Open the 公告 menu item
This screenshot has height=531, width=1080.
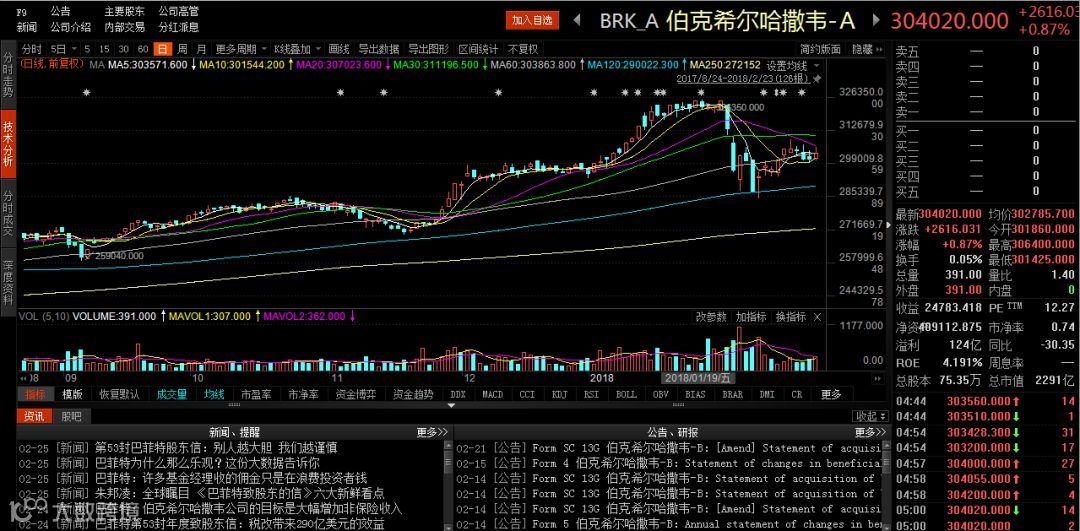coord(60,12)
